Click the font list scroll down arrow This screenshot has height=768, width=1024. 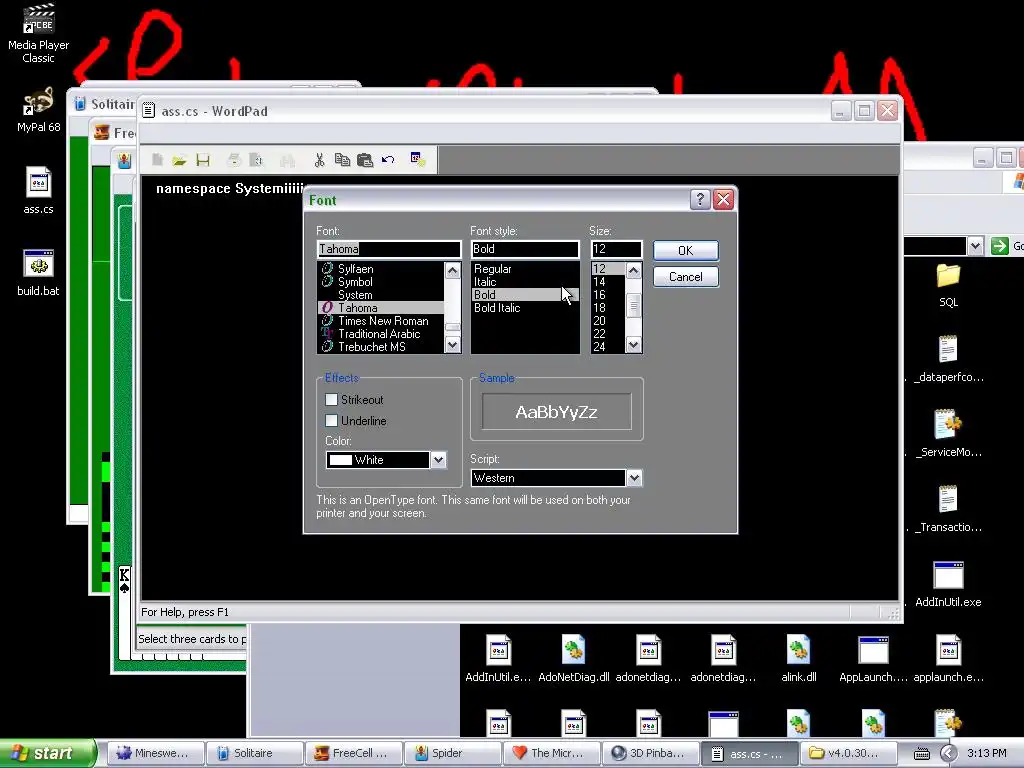point(452,344)
